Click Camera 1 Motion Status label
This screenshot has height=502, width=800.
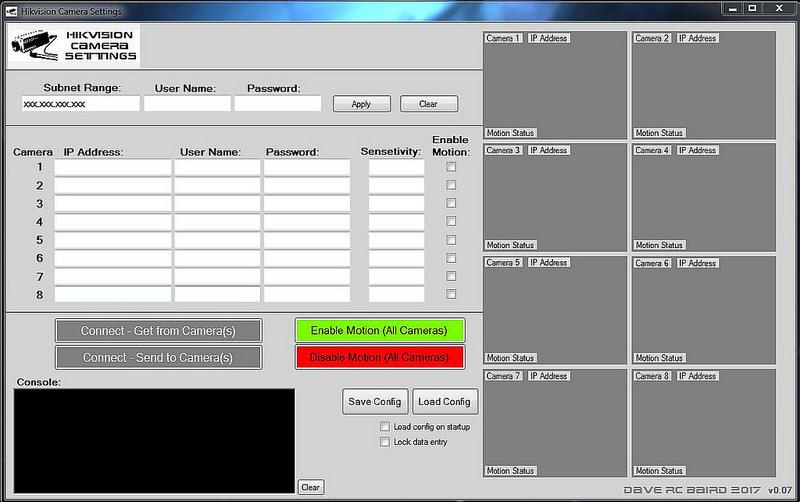pyautogui.click(x=510, y=133)
